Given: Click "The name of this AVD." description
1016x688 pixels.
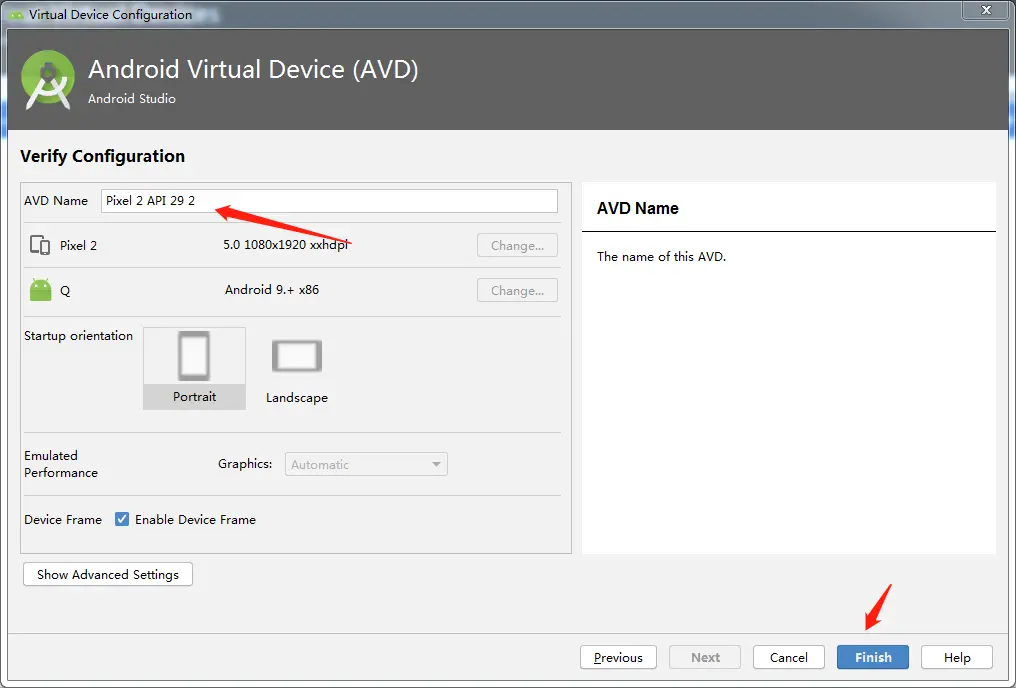Looking at the screenshot, I should coord(661,257).
